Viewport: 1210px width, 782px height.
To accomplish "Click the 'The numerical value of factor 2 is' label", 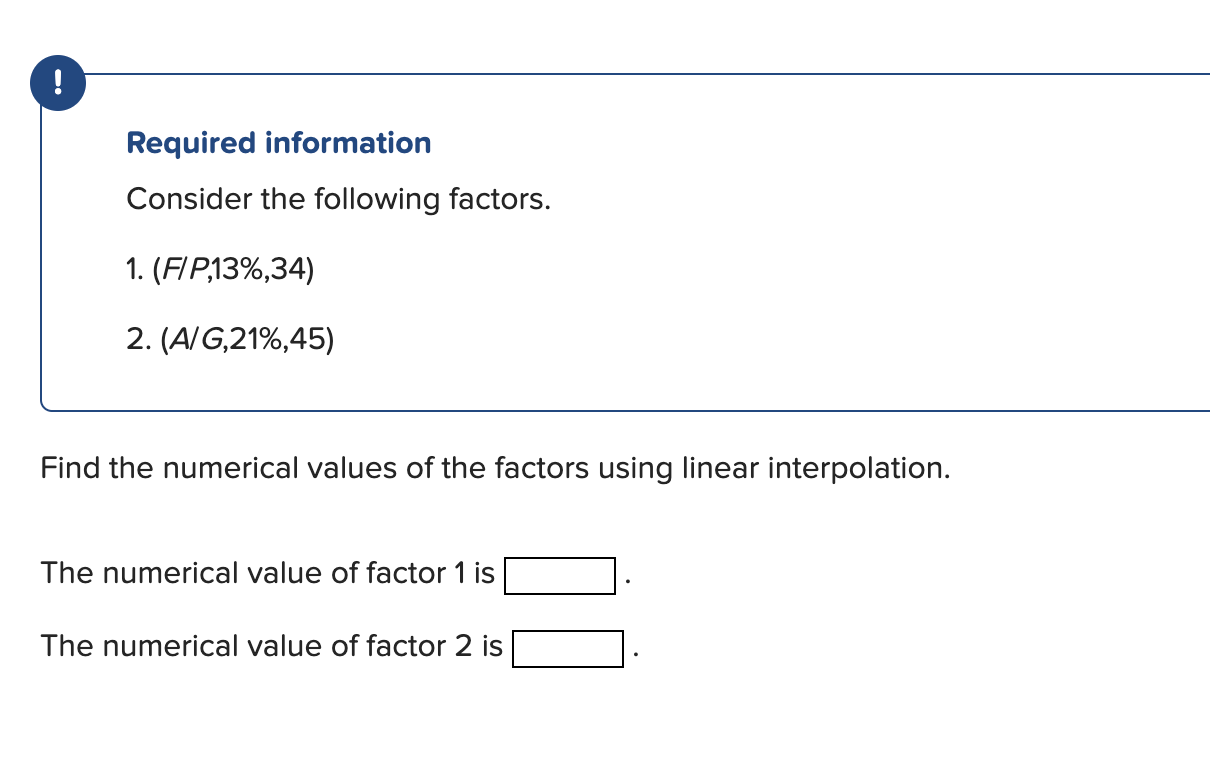I will (270, 646).
